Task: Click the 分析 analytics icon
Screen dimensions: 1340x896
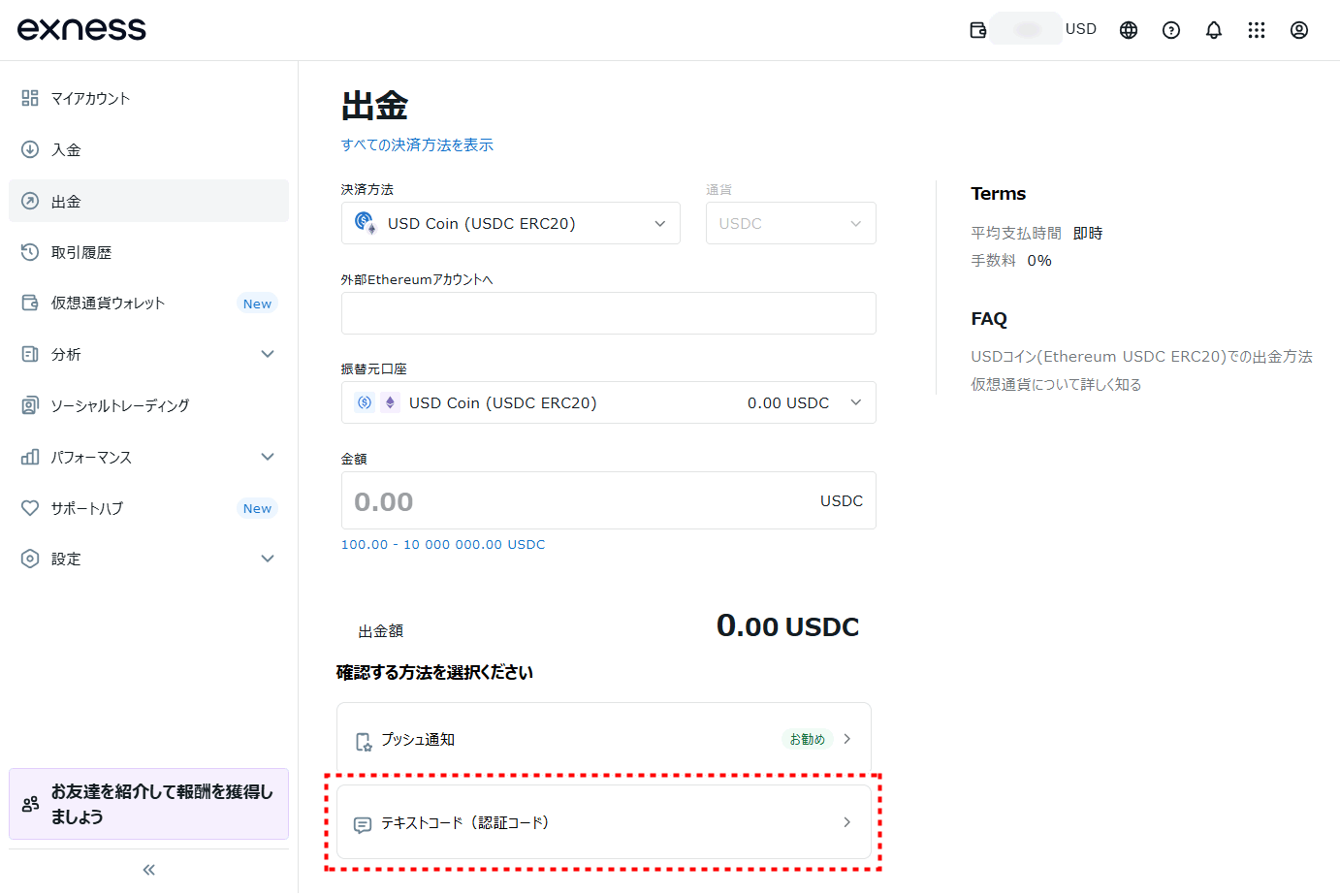Action: tap(30, 354)
